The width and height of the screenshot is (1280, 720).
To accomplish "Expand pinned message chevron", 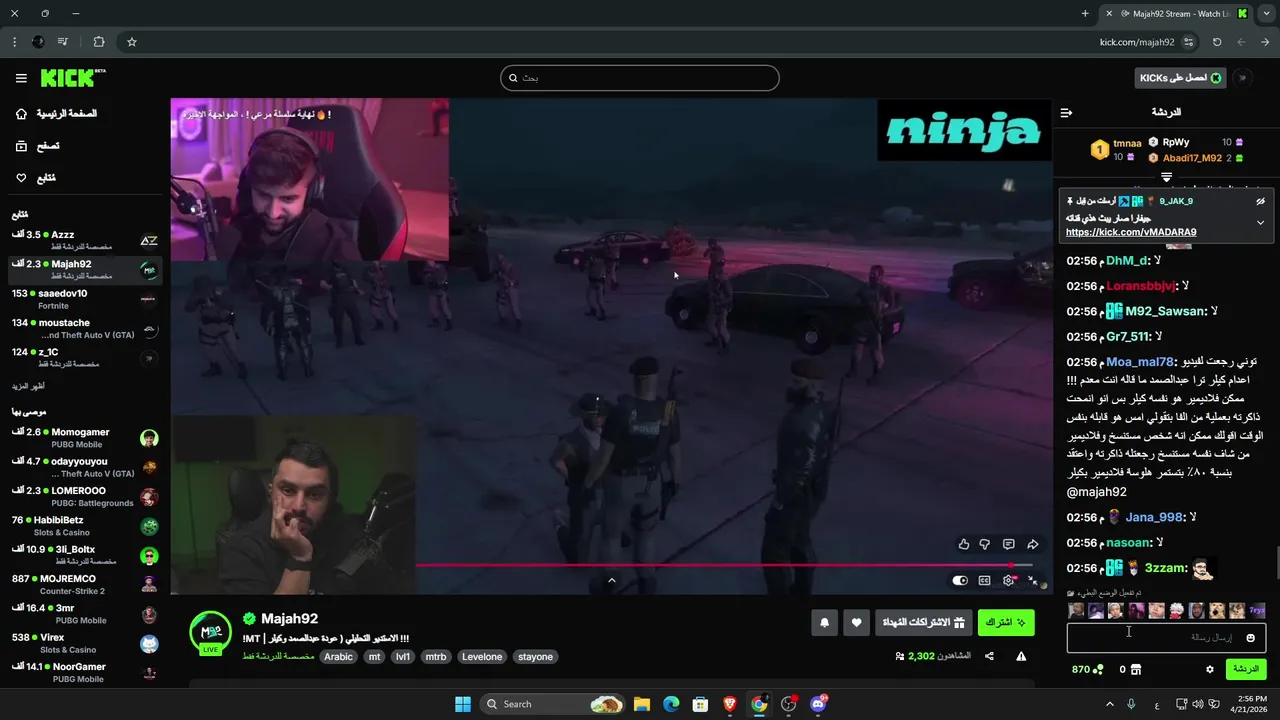I will point(1260,222).
